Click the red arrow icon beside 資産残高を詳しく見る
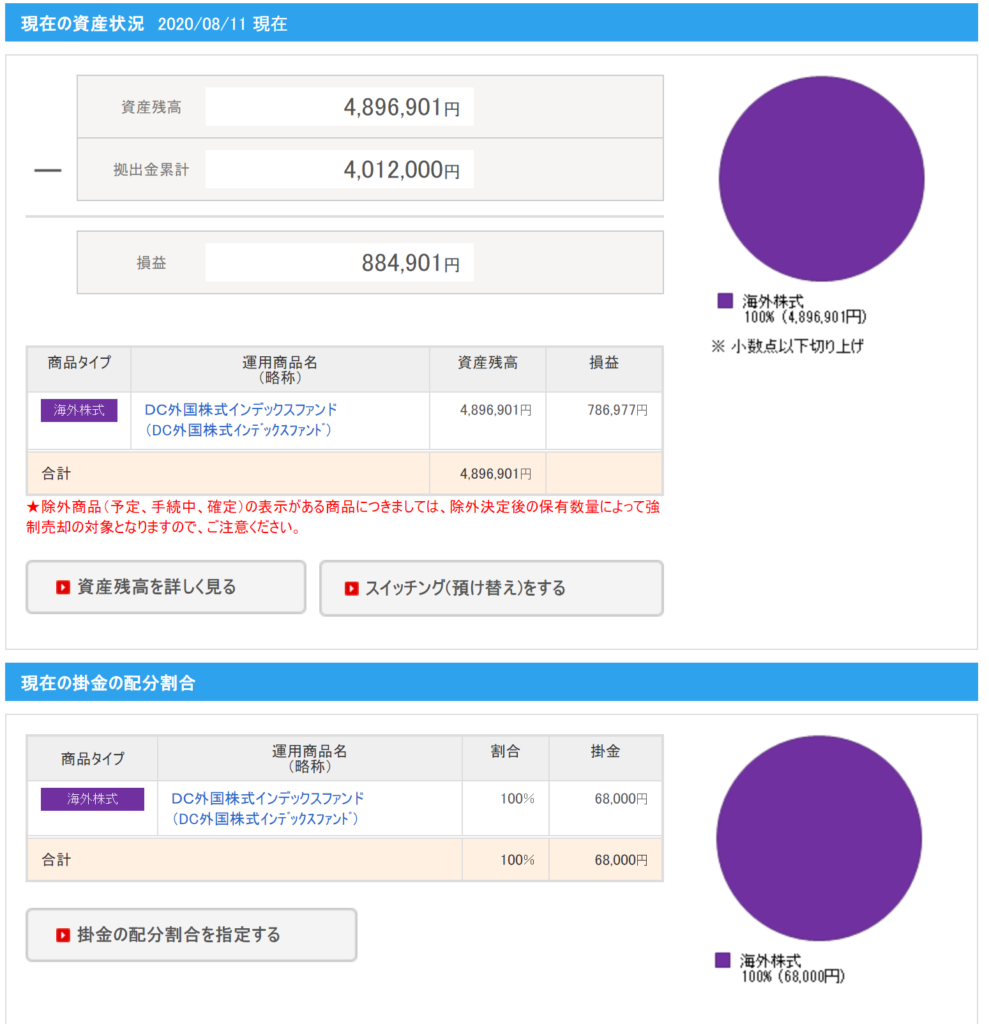989x1024 pixels. coord(63,588)
